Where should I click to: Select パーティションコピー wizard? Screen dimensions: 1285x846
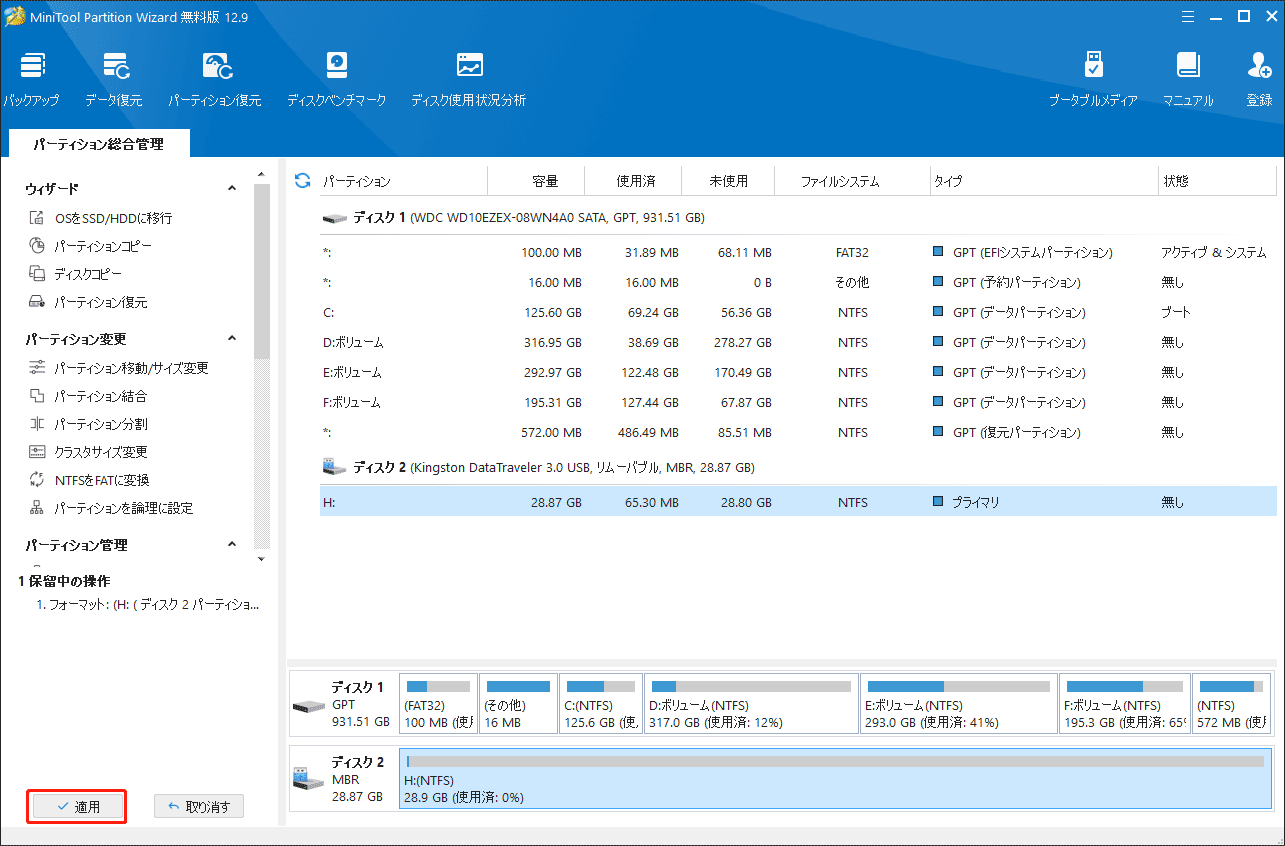[x=90, y=246]
